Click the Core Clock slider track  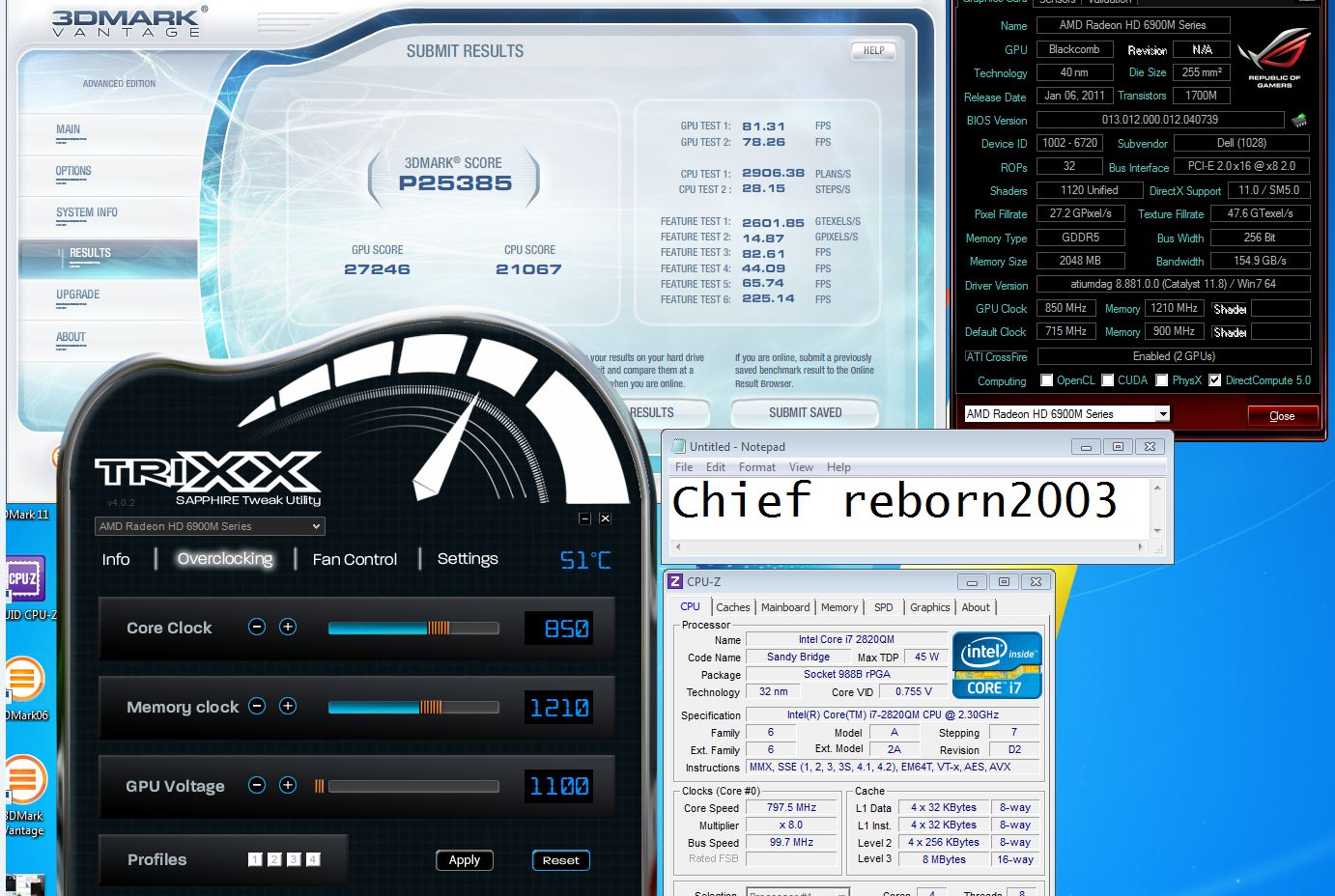[x=413, y=628]
